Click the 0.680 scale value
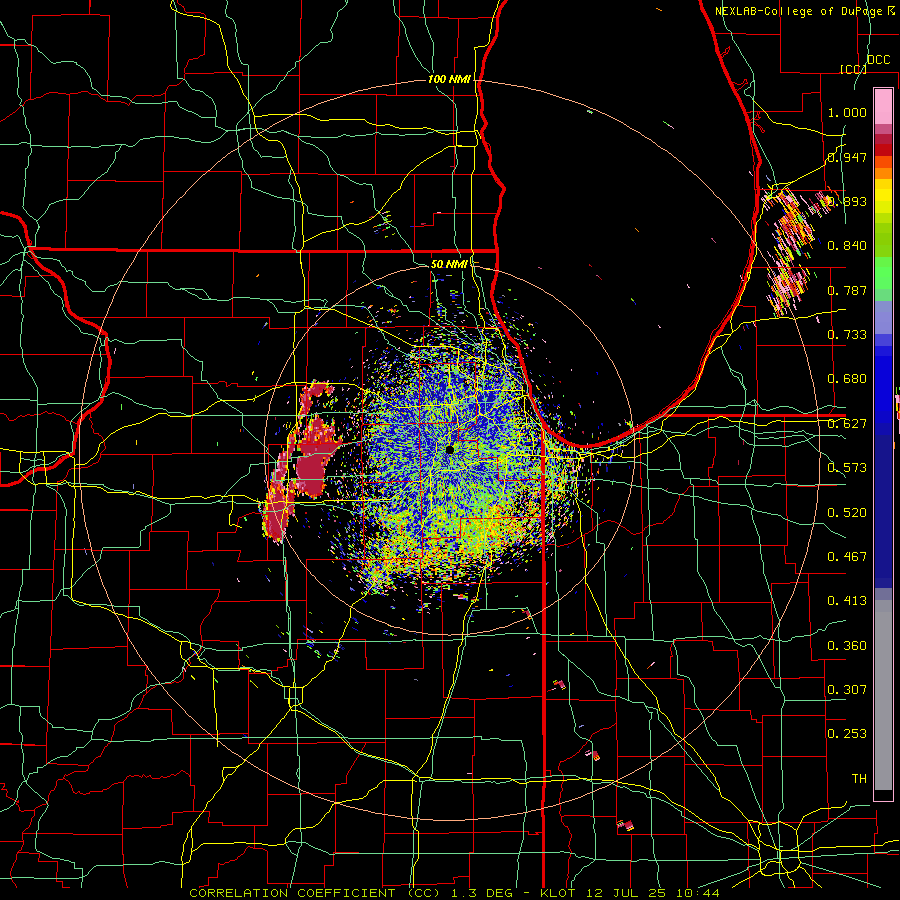900x900 pixels. 847,379
